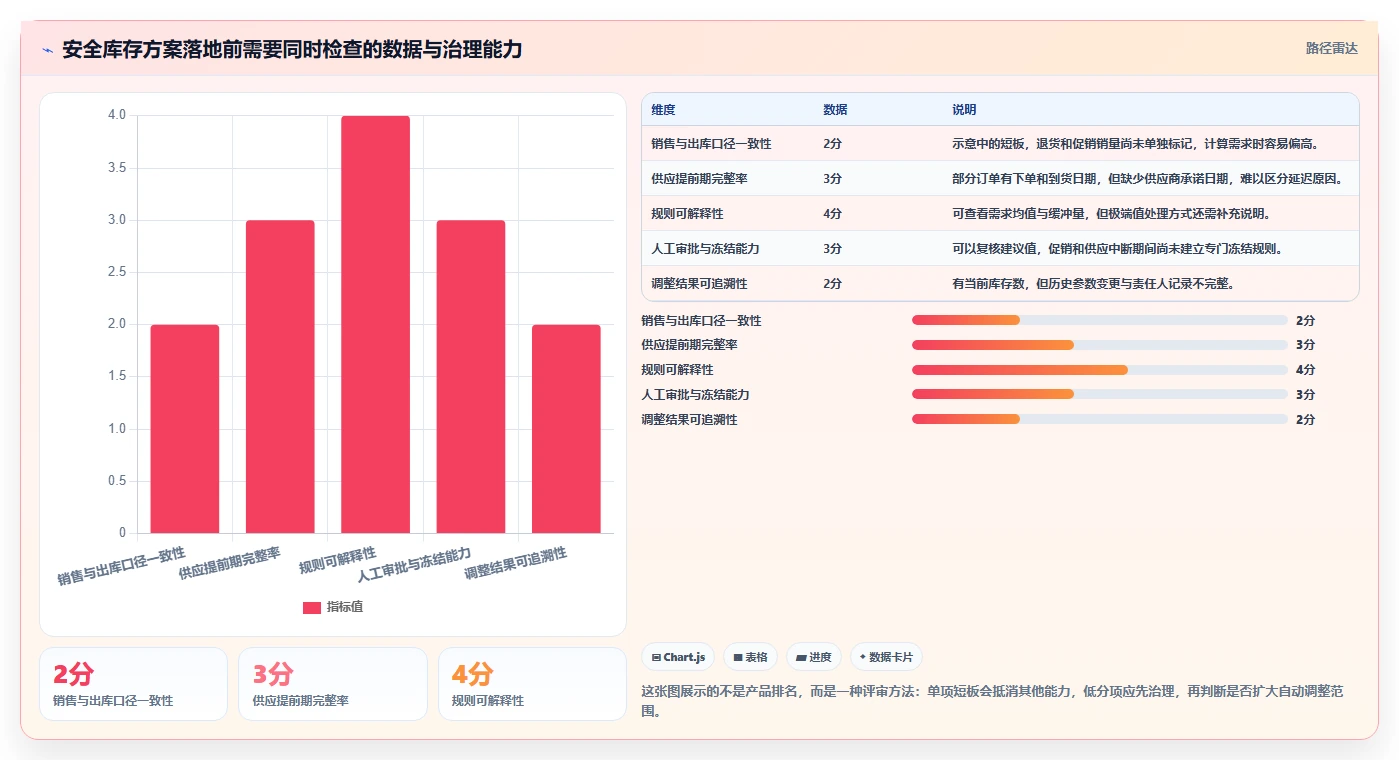Click the description starting 可查看需求均值
The height and width of the screenshot is (760, 1399).
pos(1111,214)
